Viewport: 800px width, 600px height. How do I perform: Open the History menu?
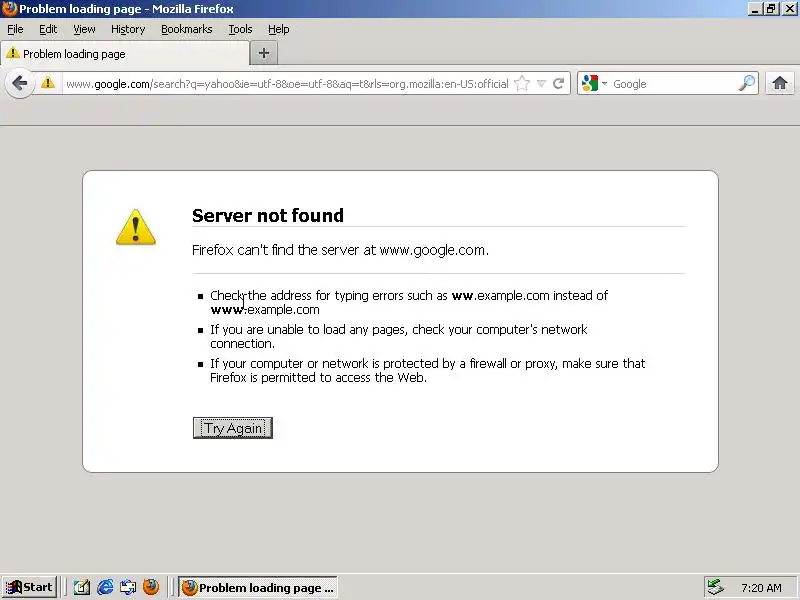pos(128,29)
